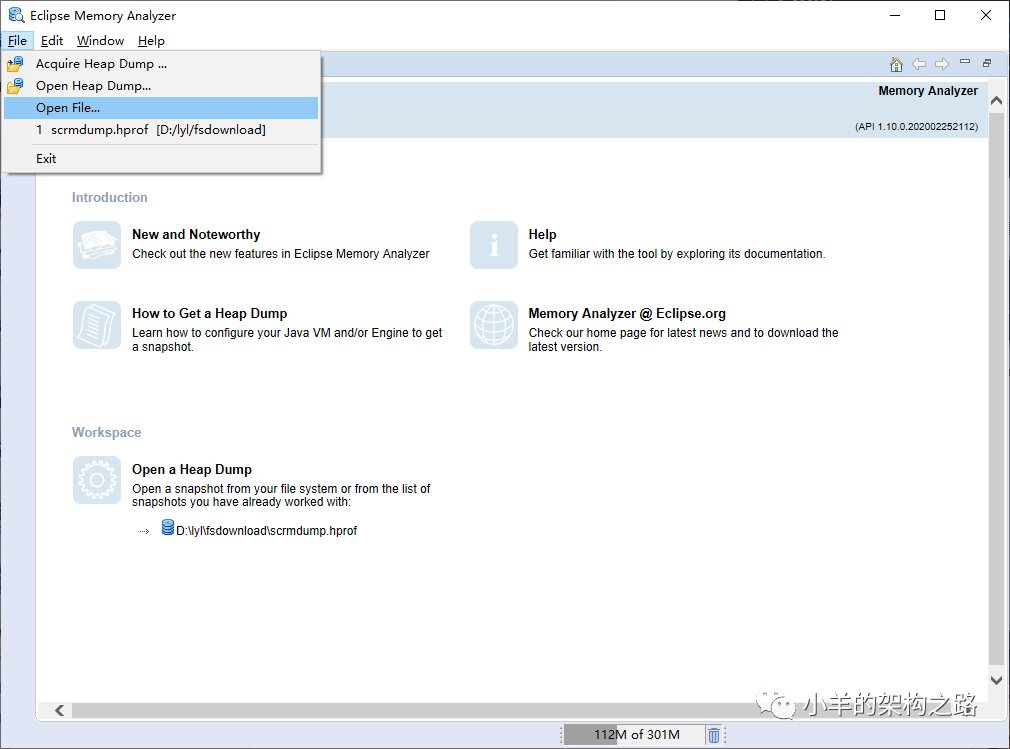Navigate forward with right arrow icon

942,64
